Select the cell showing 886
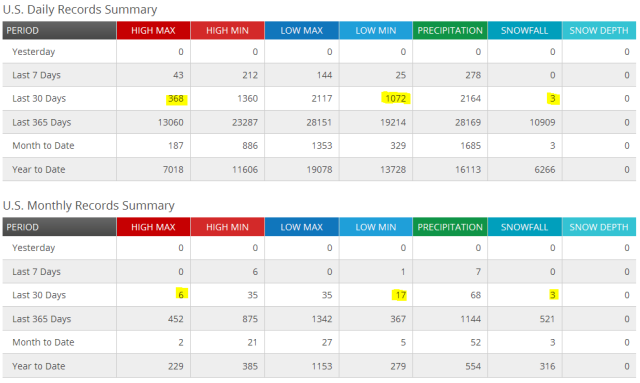Screen dimensions: 640x383 (x=228, y=146)
